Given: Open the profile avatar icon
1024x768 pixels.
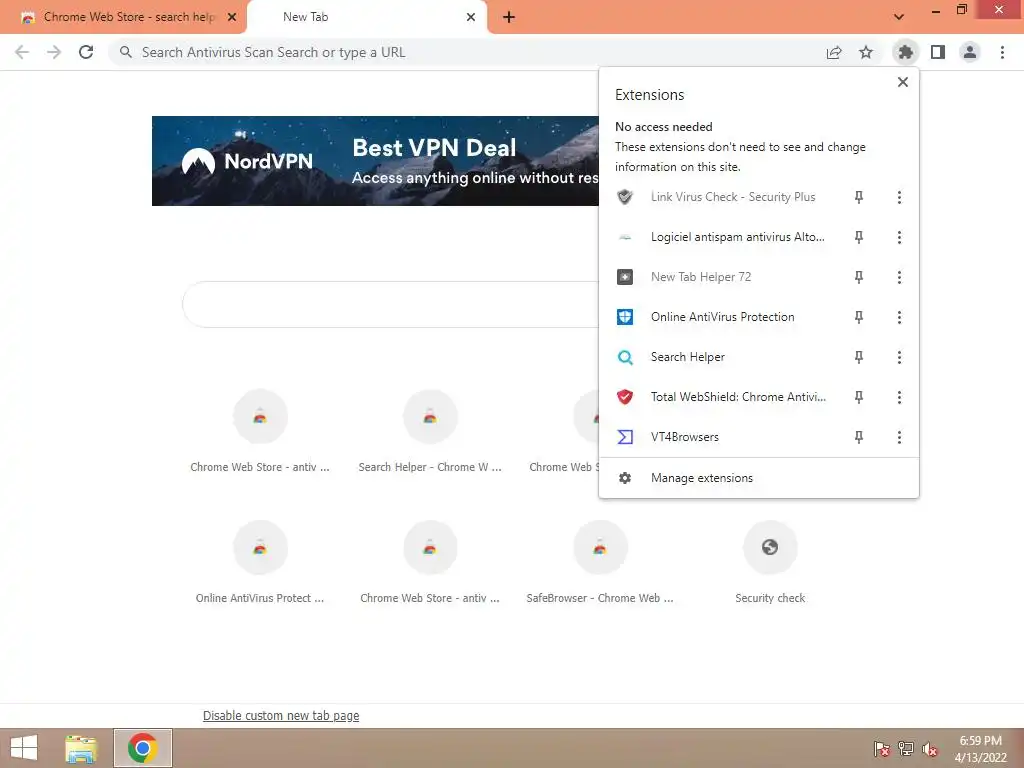Looking at the screenshot, I should pos(970,52).
